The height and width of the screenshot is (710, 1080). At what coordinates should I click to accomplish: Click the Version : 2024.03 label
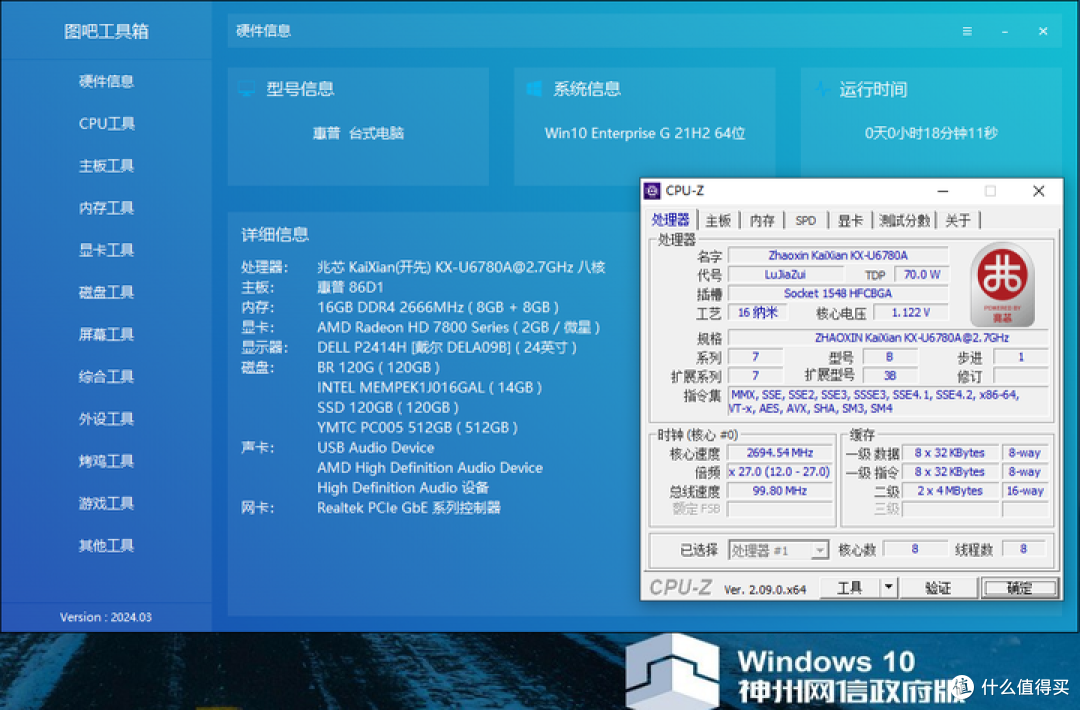click(105, 617)
